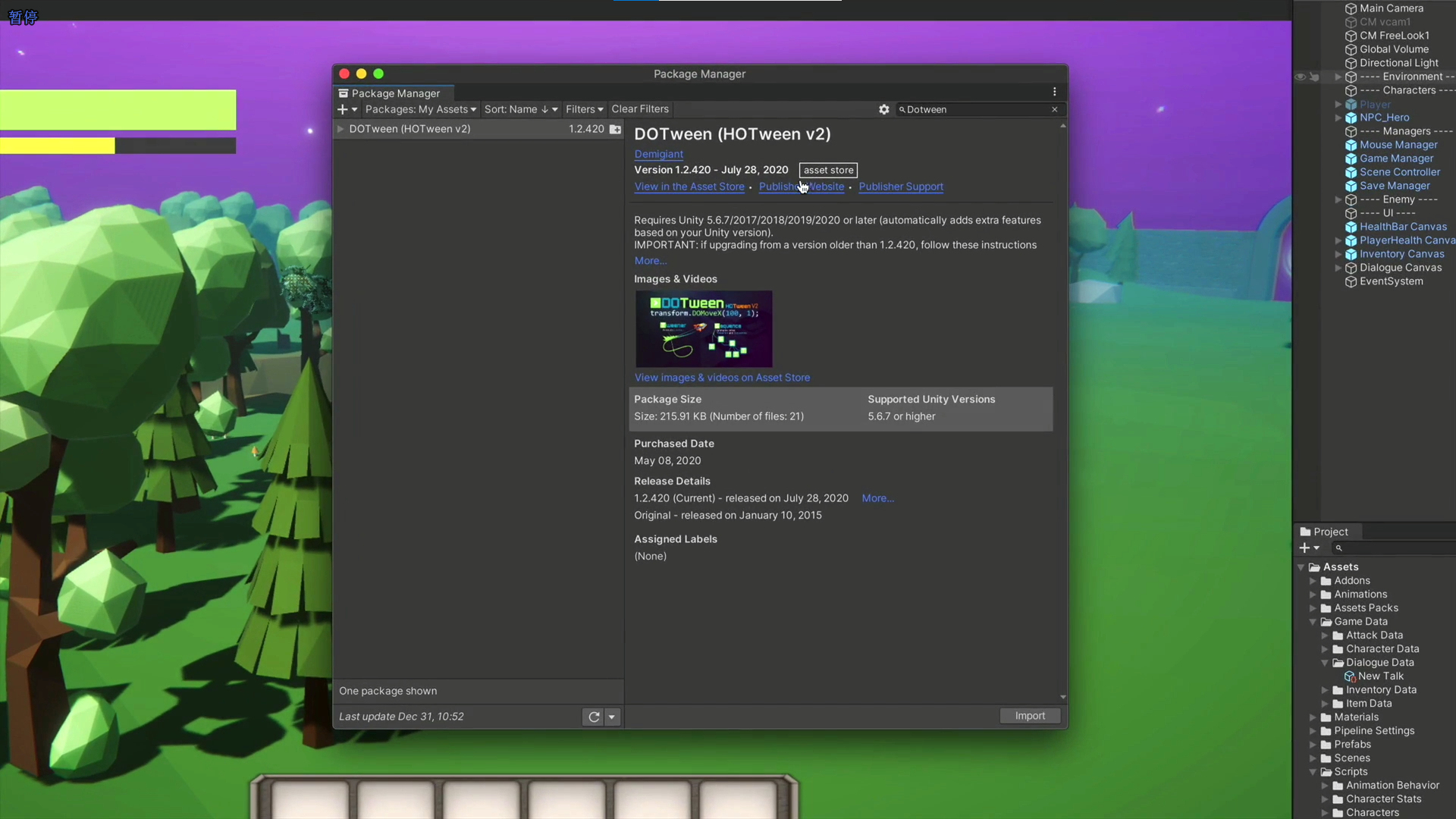
Task: Expand the NPC_Hero hierarchy item
Action: (x=1338, y=118)
